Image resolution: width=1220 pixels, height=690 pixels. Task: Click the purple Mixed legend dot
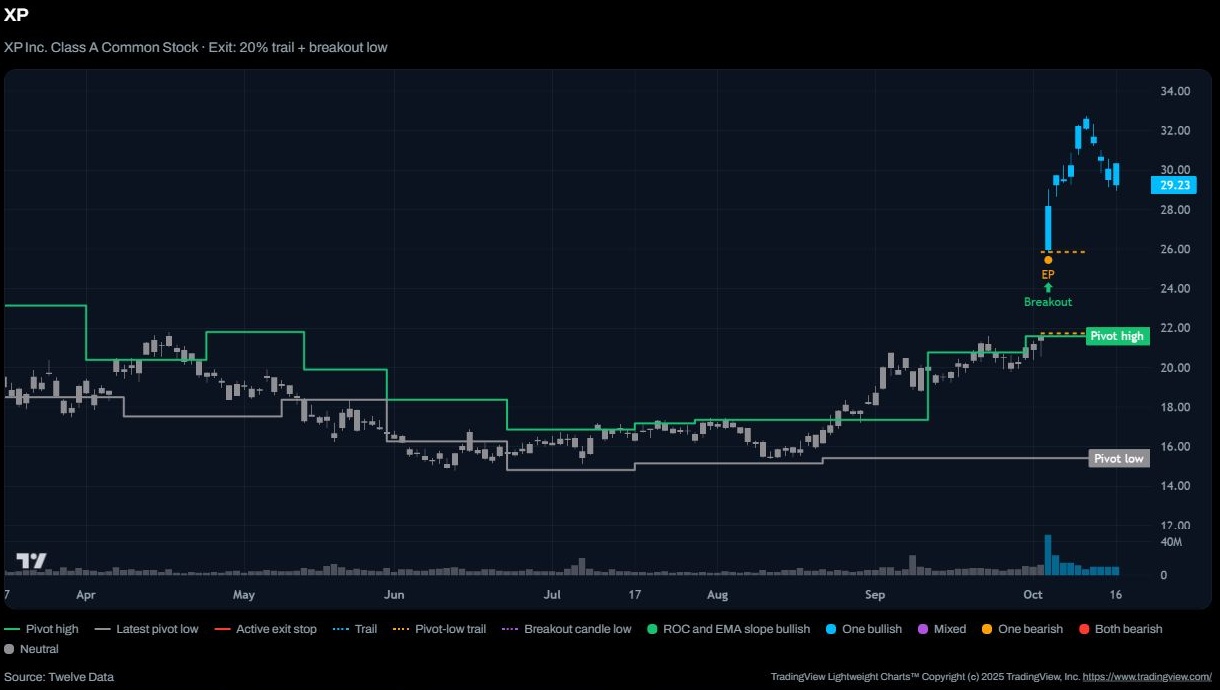[x=923, y=629]
